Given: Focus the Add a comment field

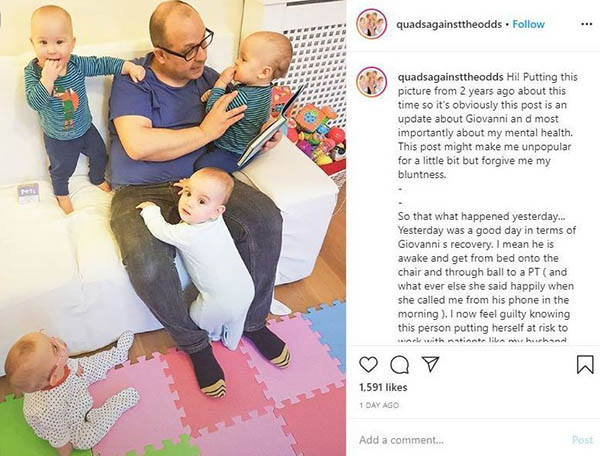Looking at the screenshot, I should [459, 440].
